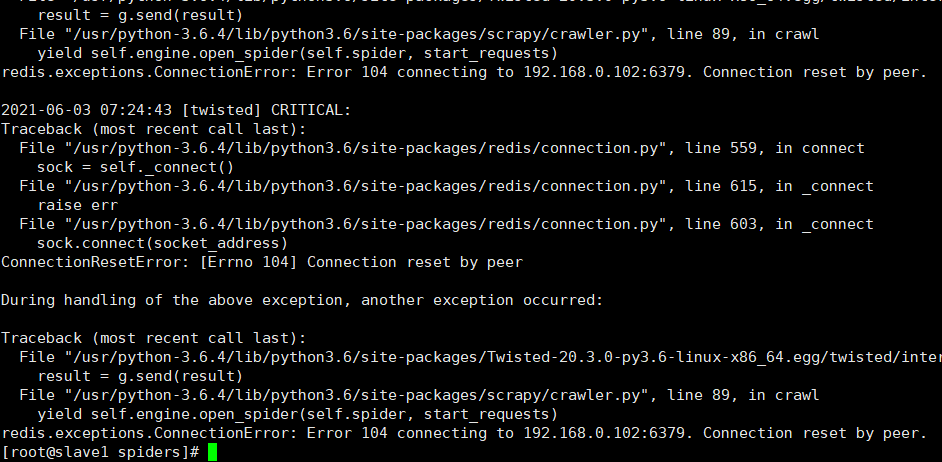Click the 'raise err' line
This screenshot has width=942, height=462.
[x=77, y=205]
